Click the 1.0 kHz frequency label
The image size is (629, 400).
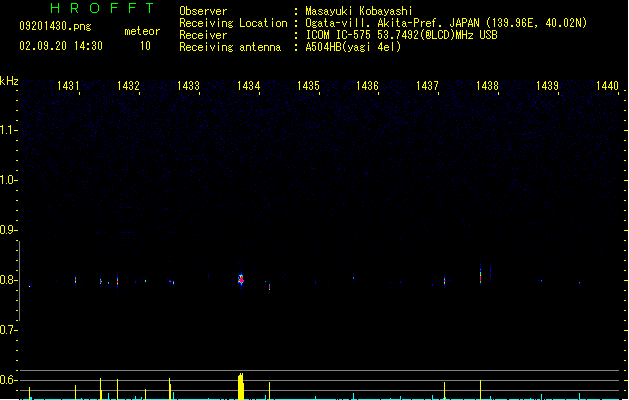pos(8,180)
